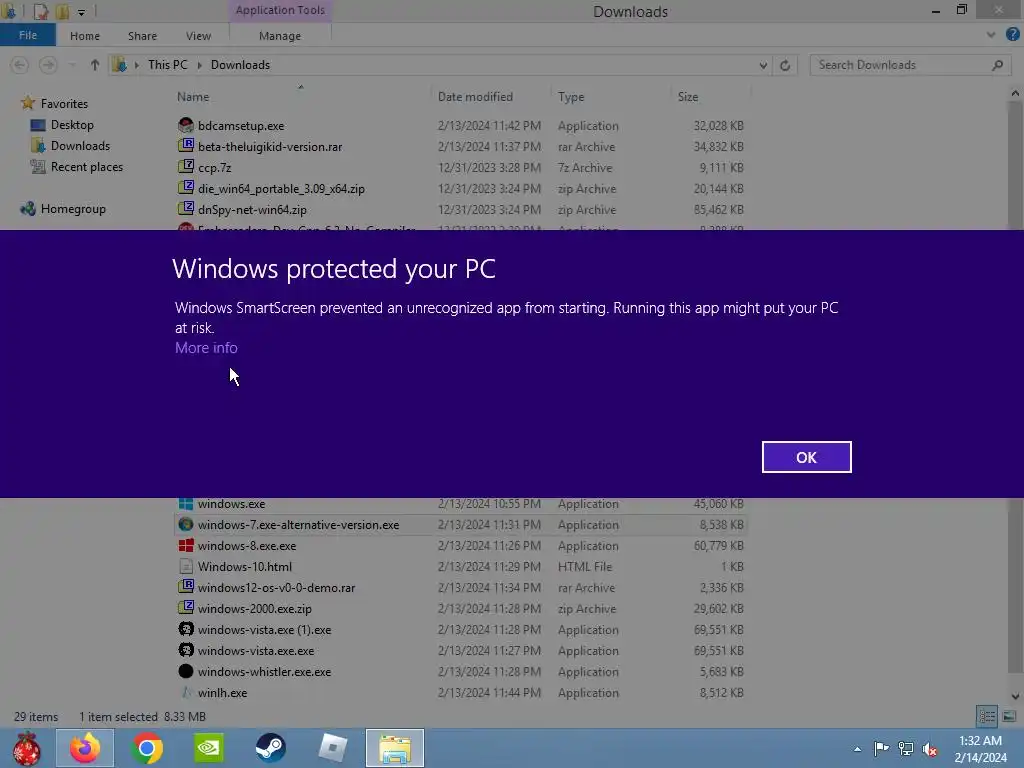This screenshot has height=768, width=1024.
Task: Select windows12-os-v0-0-demo.rar archive icon
Action: [186, 587]
